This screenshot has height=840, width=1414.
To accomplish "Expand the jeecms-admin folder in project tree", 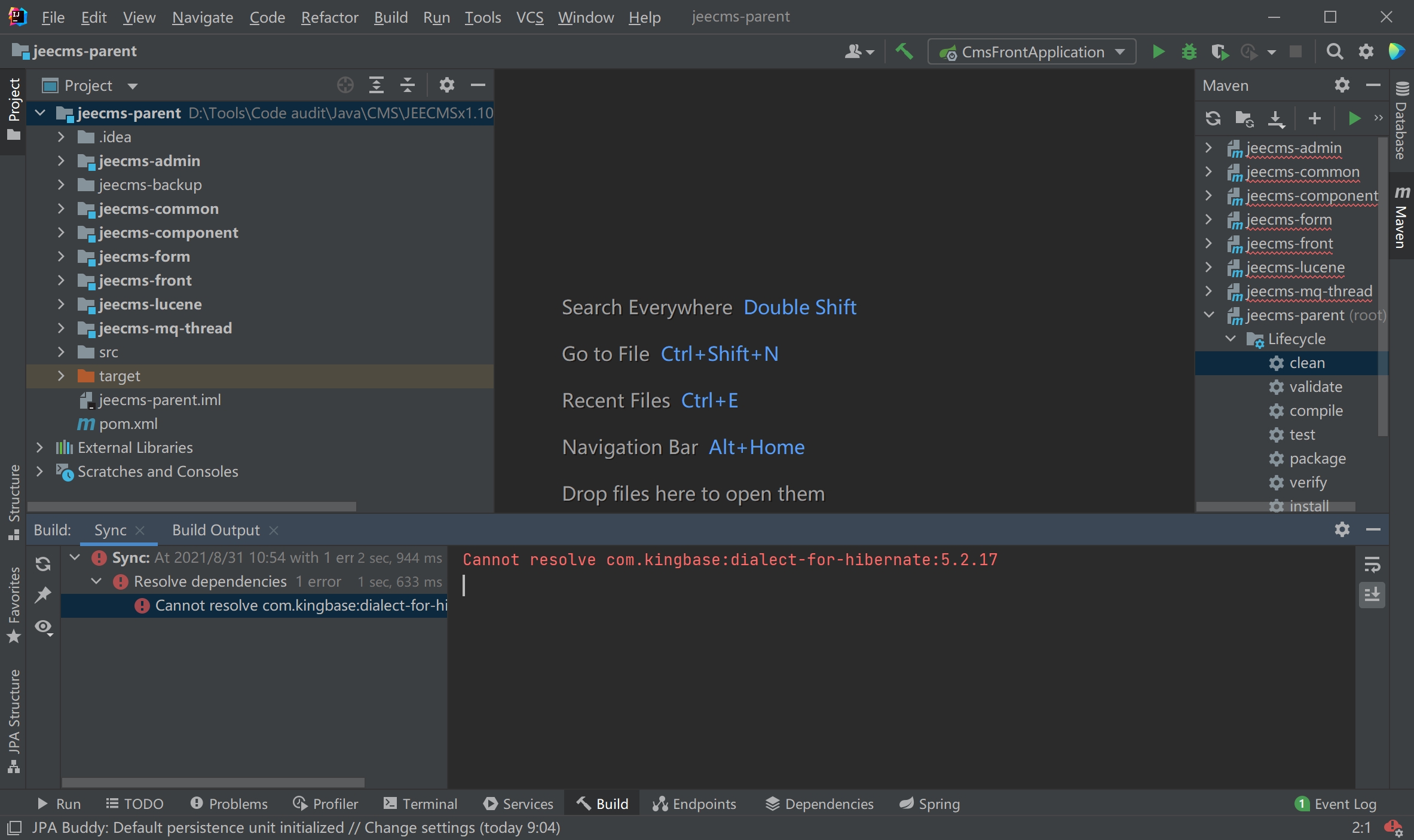I will pyautogui.click(x=61, y=161).
